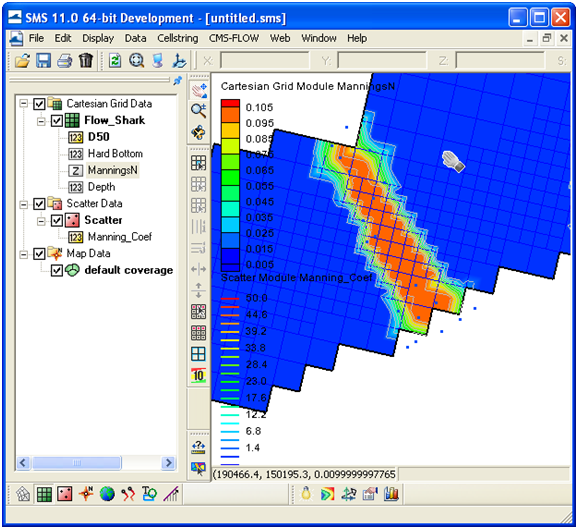The height and width of the screenshot is (529, 578).
Task: Click the contour options rainbow icon
Action: (x=327, y=494)
